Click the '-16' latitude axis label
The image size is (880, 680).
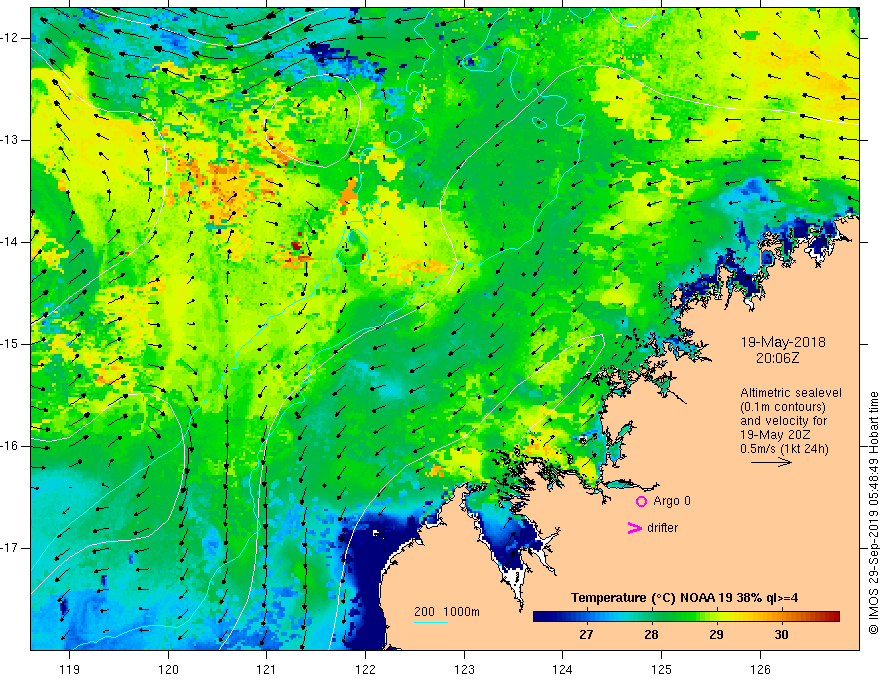(x=11, y=446)
